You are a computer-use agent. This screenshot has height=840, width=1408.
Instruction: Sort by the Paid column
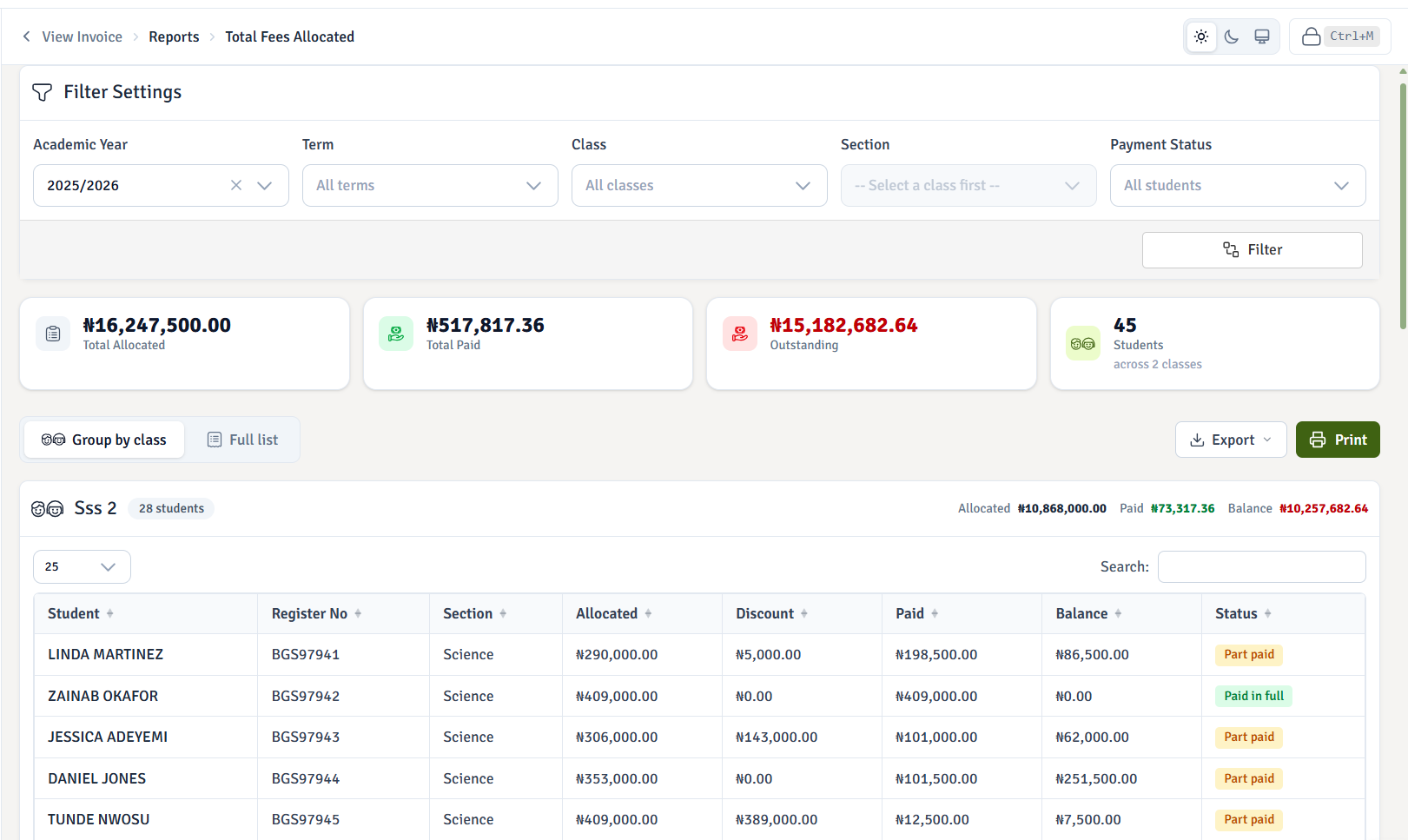pos(962,613)
